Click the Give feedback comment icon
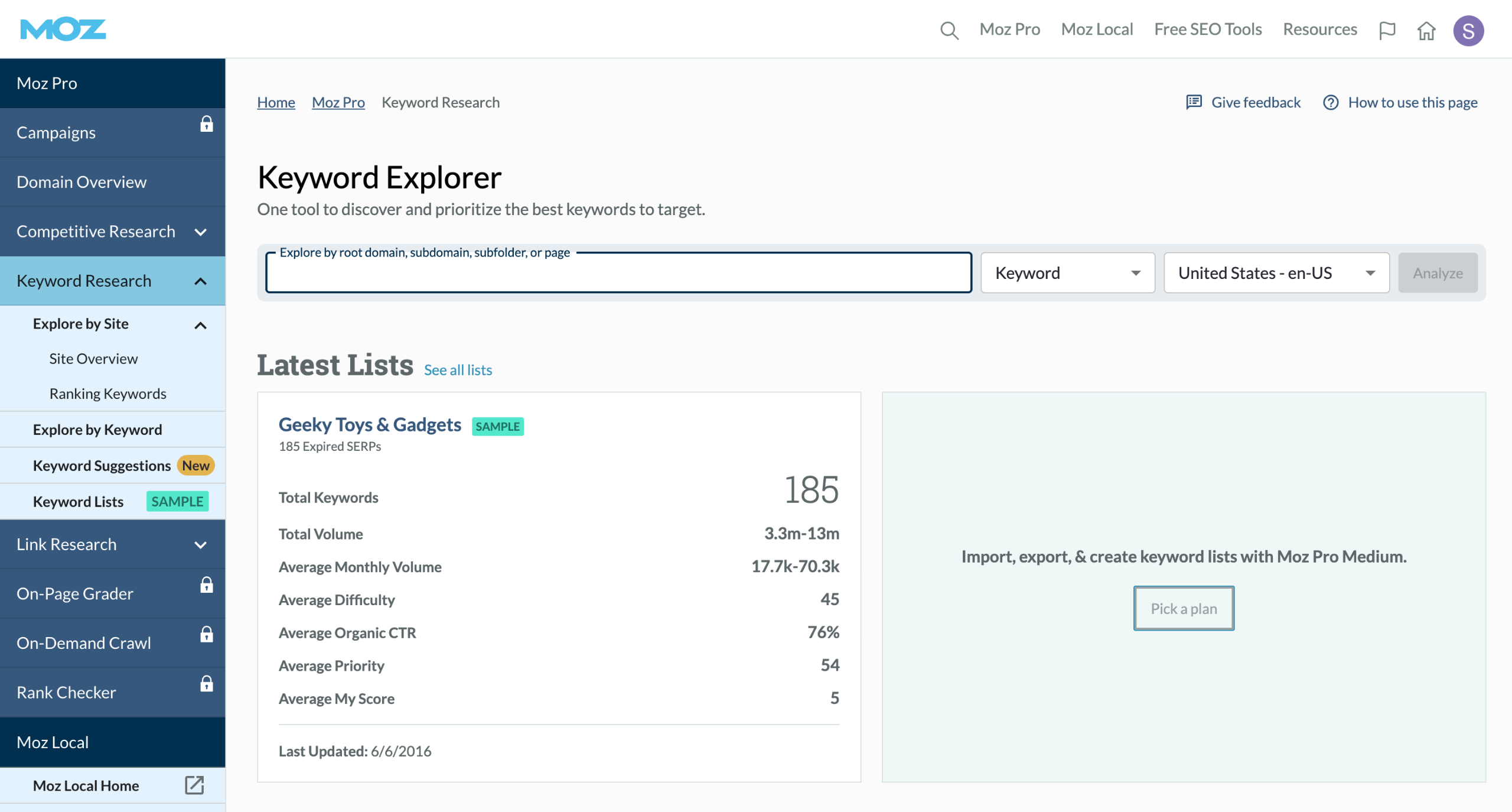1512x812 pixels. pyautogui.click(x=1194, y=102)
